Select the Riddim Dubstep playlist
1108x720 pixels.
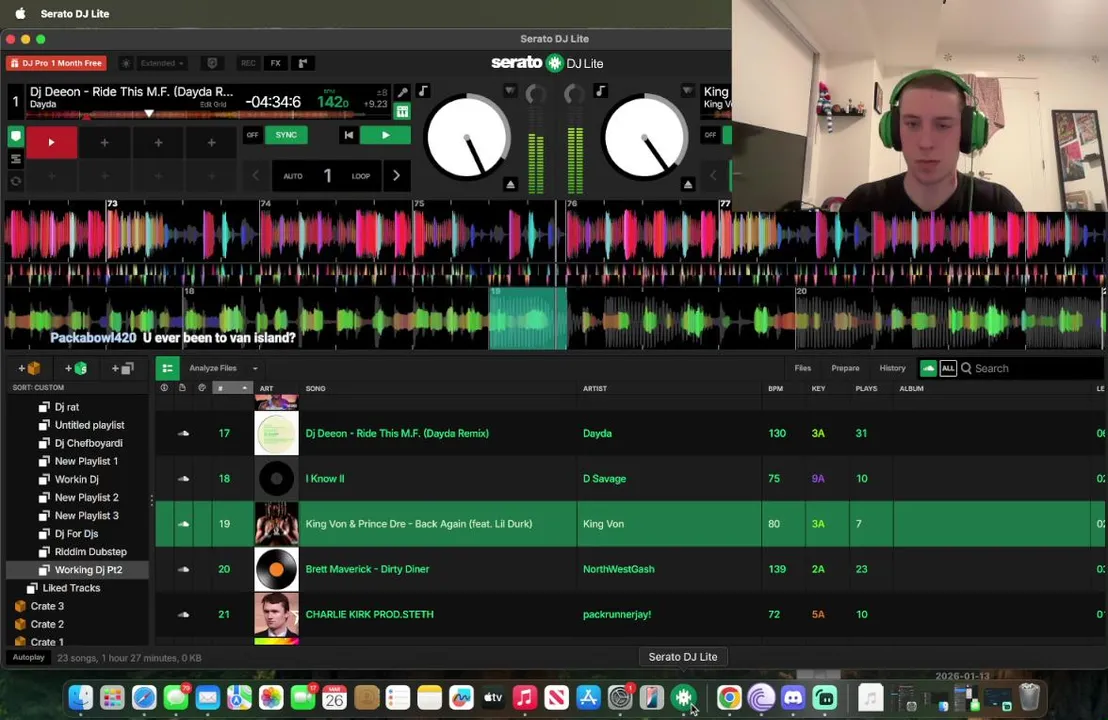point(90,551)
